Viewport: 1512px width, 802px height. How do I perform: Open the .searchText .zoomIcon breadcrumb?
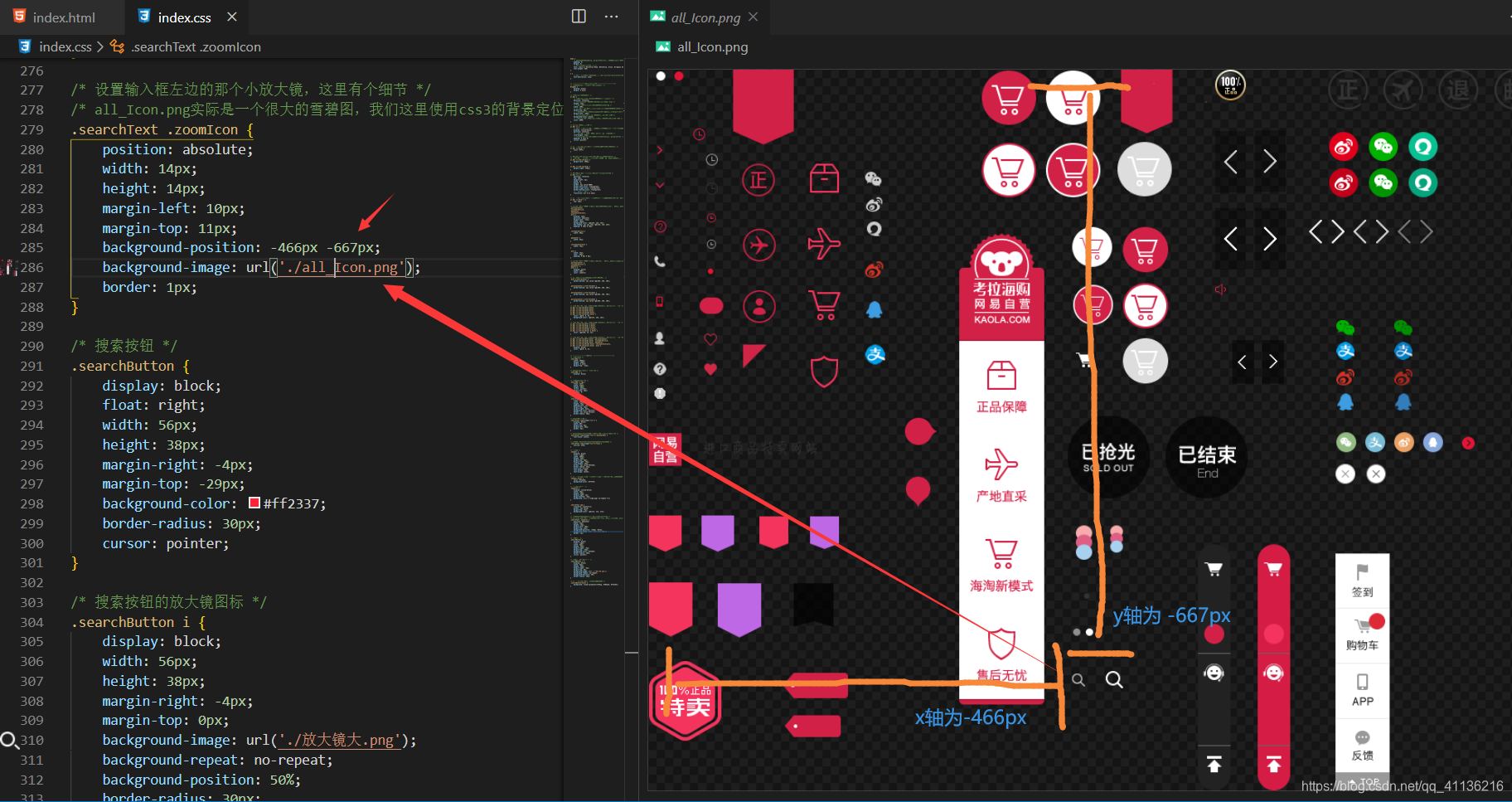pos(196,46)
